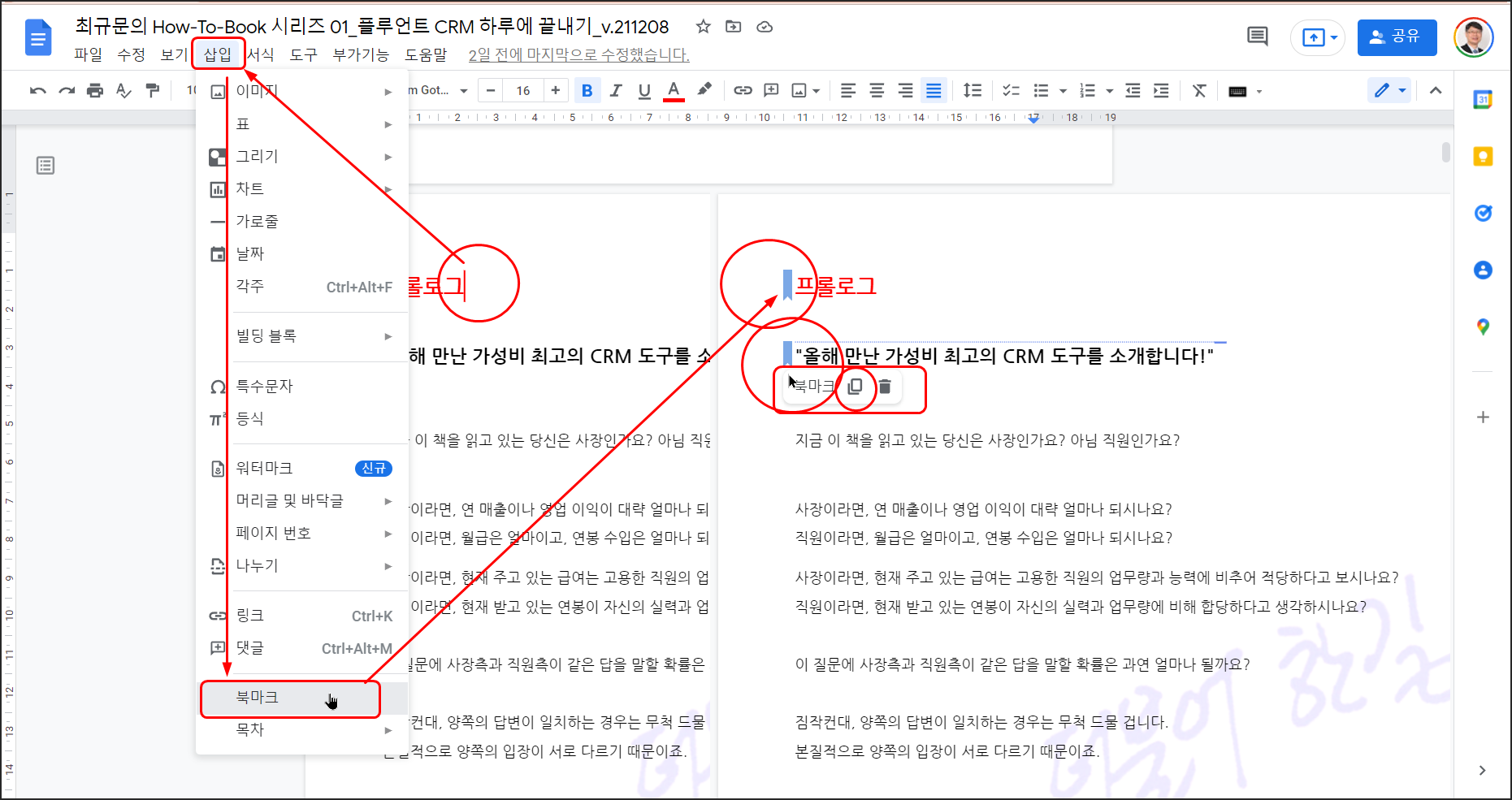Expand the side panel chevron
Image resolution: width=1512 pixels, height=800 pixels.
click(1483, 771)
